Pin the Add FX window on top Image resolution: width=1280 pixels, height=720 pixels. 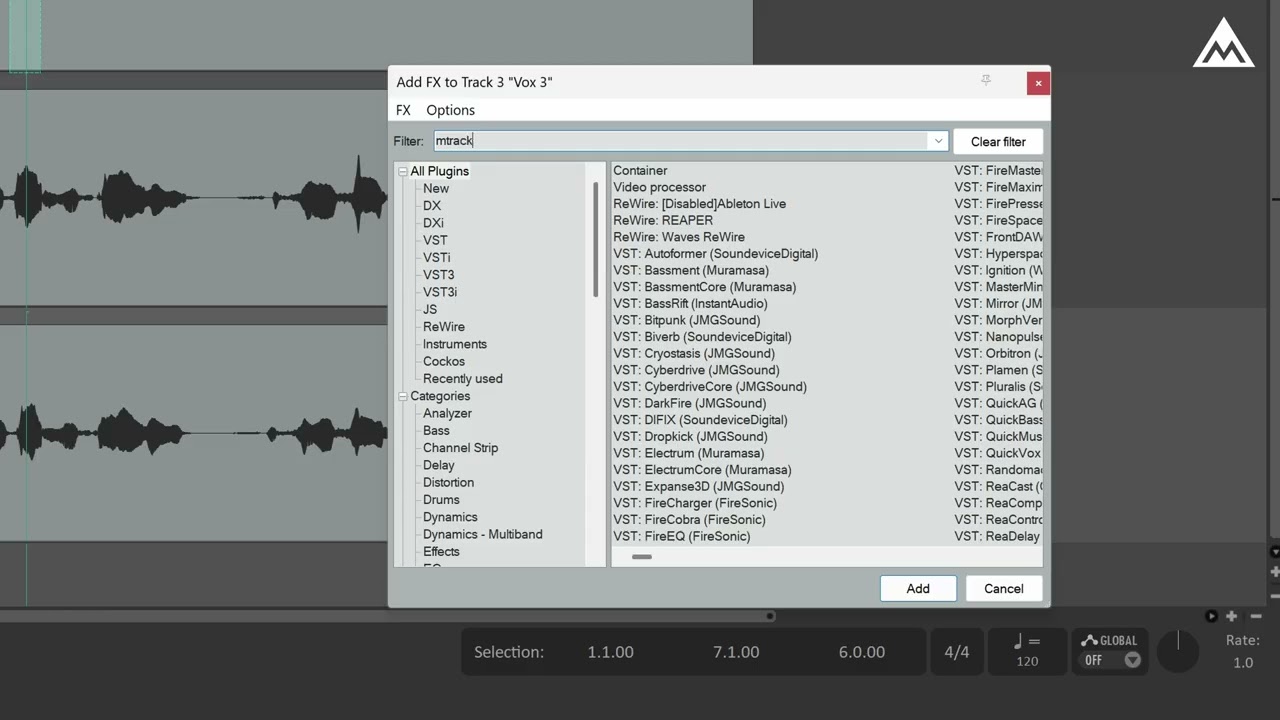(x=986, y=81)
